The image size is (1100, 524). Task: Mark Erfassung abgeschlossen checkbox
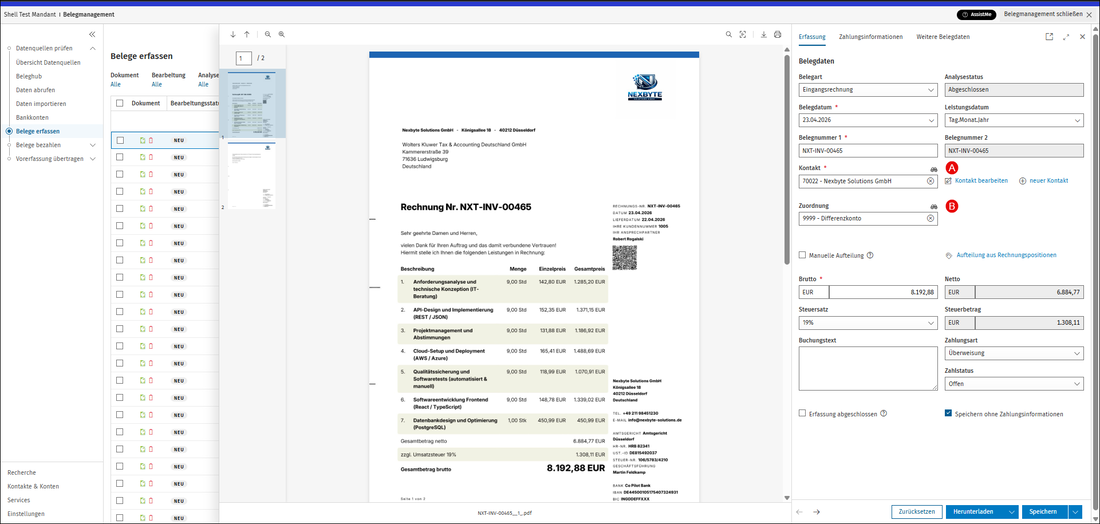tap(803, 414)
